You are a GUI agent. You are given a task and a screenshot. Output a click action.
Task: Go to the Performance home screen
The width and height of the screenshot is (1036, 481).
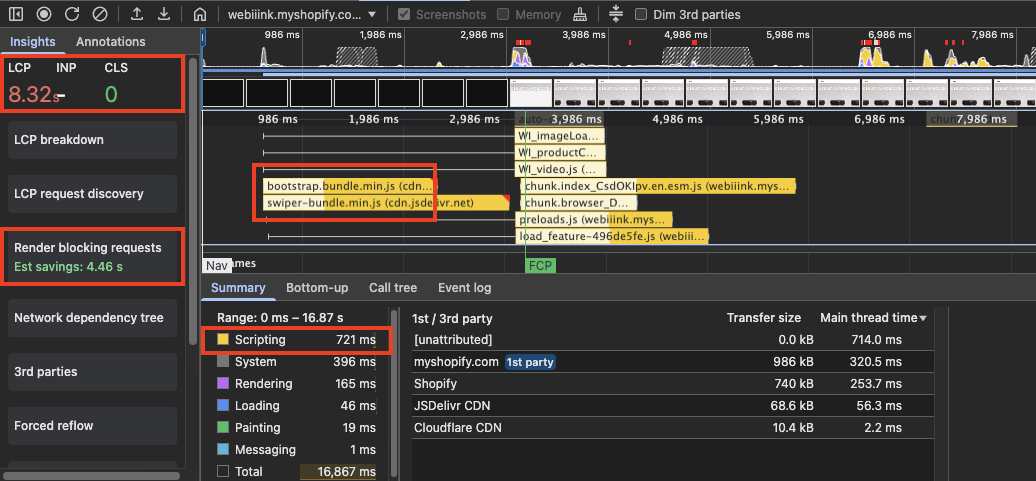(x=200, y=15)
